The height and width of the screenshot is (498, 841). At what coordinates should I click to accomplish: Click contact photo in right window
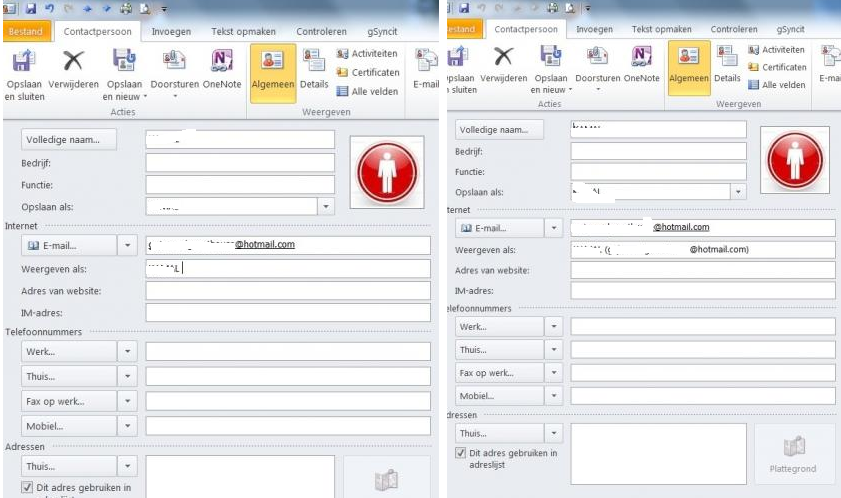coord(794,159)
